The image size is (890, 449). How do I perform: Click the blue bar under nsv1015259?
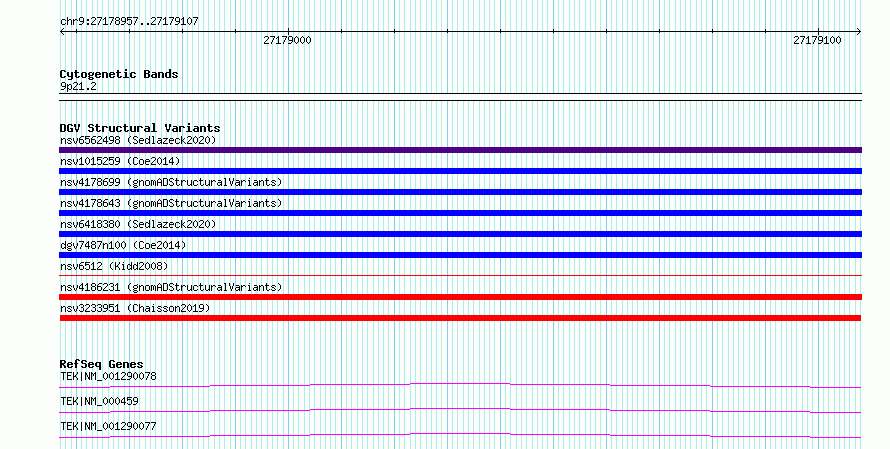coord(460,171)
